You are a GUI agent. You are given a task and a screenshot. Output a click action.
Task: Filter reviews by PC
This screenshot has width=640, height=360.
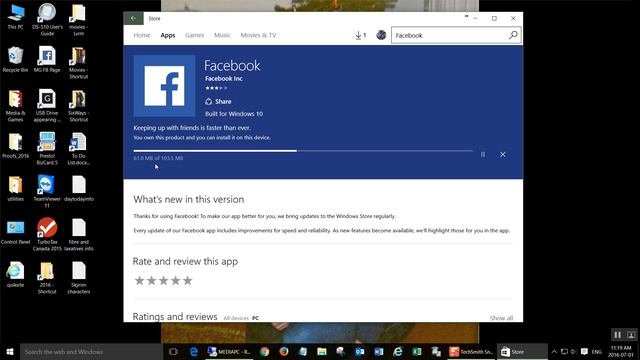click(256, 318)
